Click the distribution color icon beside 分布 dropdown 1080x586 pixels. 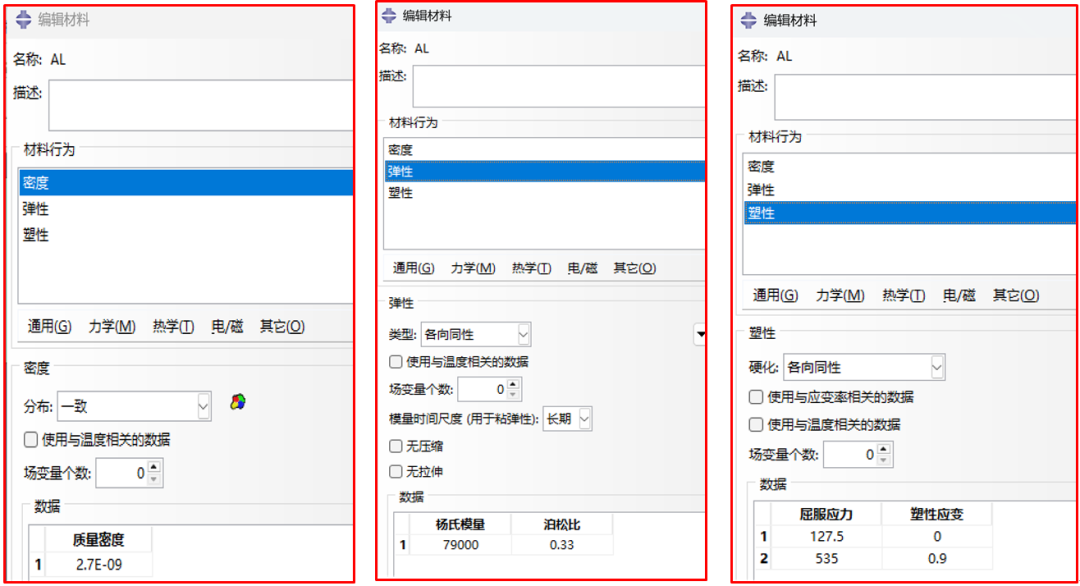(237, 402)
